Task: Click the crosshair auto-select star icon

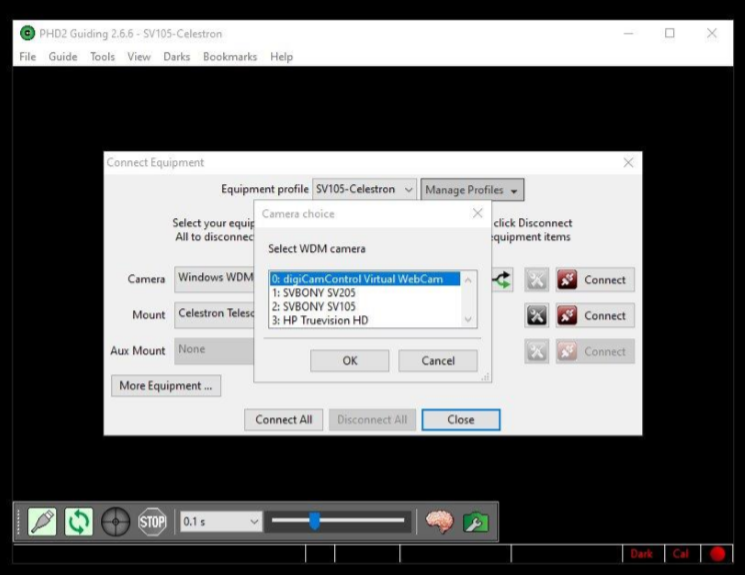Action: 115,522
